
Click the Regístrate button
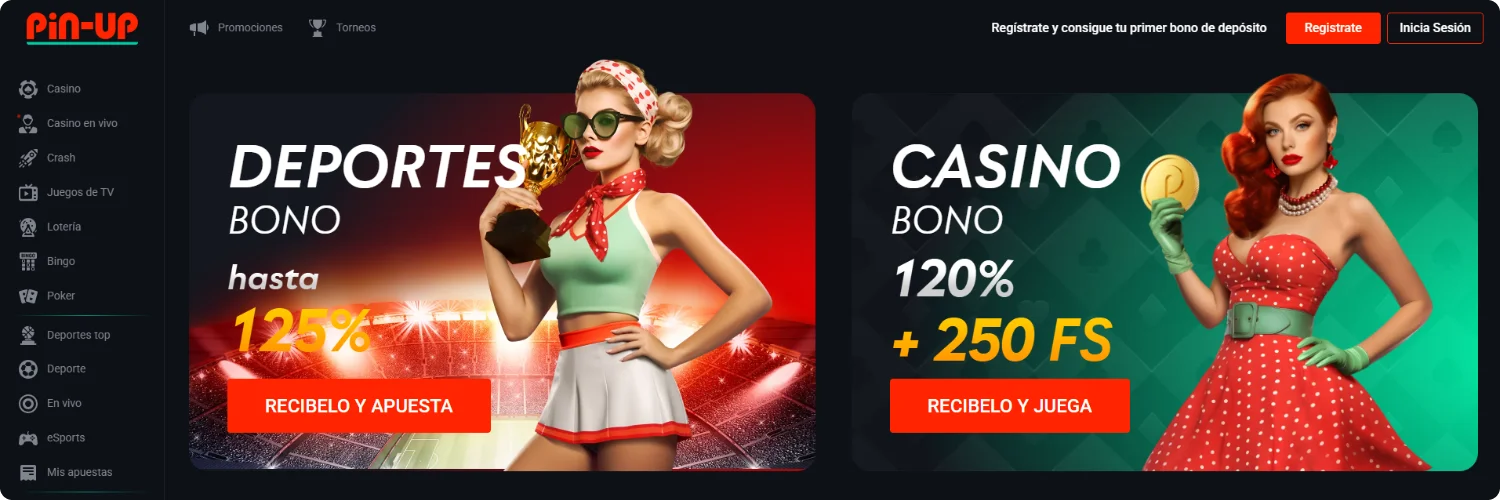pos(1333,28)
